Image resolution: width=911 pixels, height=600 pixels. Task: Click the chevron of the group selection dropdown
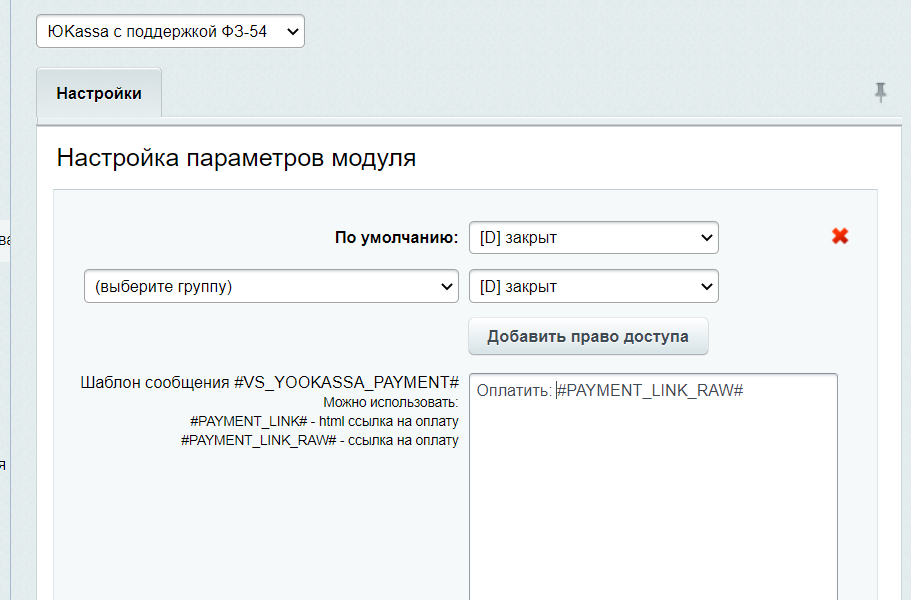[449, 286]
